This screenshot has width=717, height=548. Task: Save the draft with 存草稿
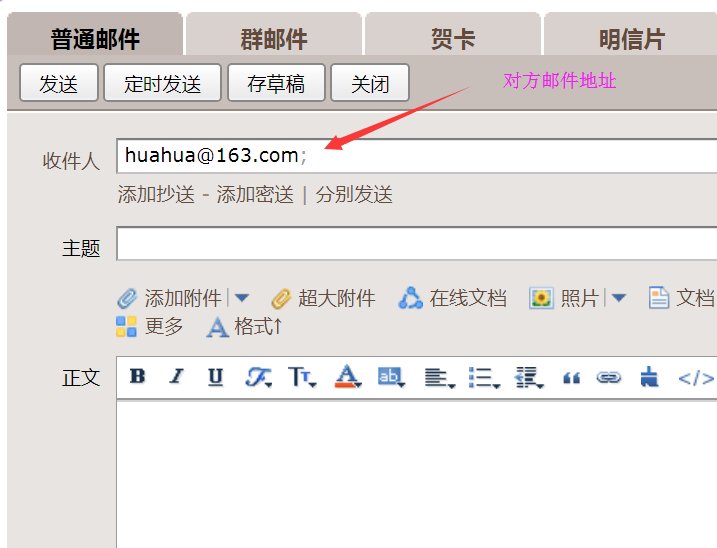coord(276,83)
